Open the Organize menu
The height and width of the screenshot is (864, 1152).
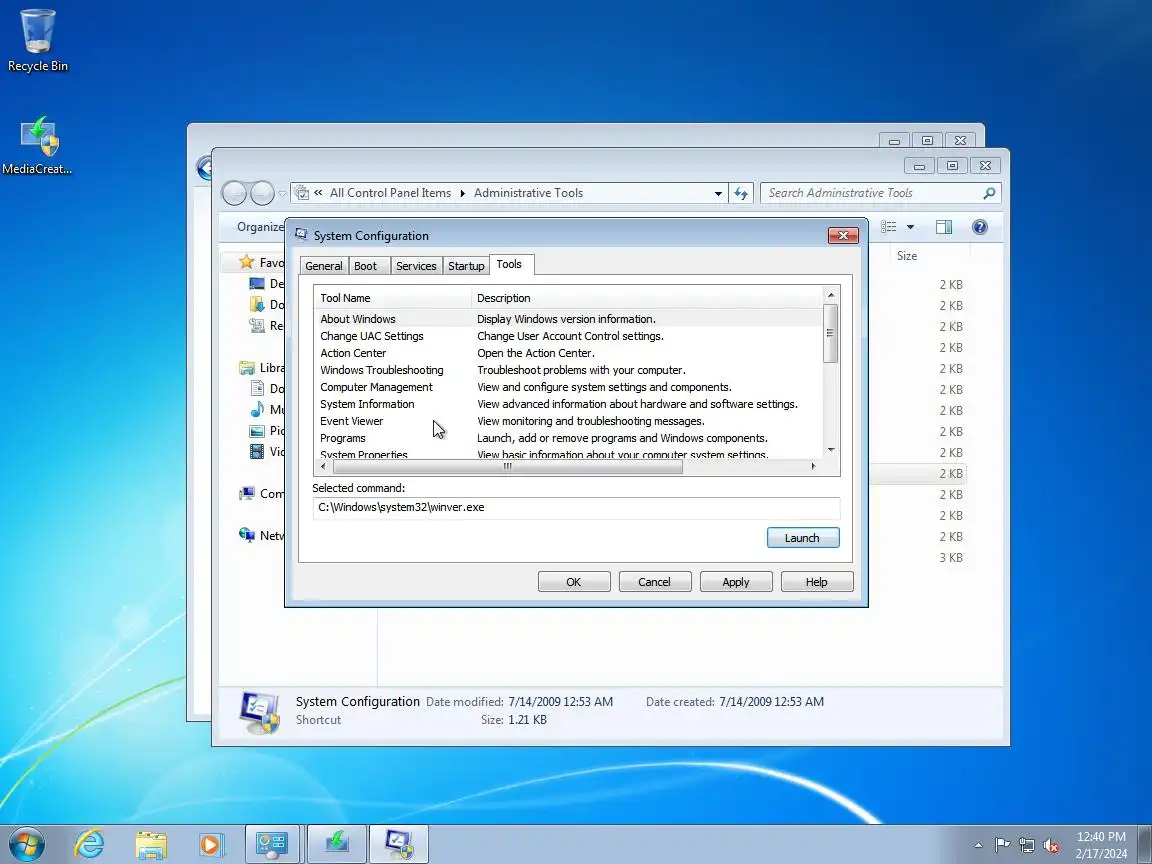260,227
